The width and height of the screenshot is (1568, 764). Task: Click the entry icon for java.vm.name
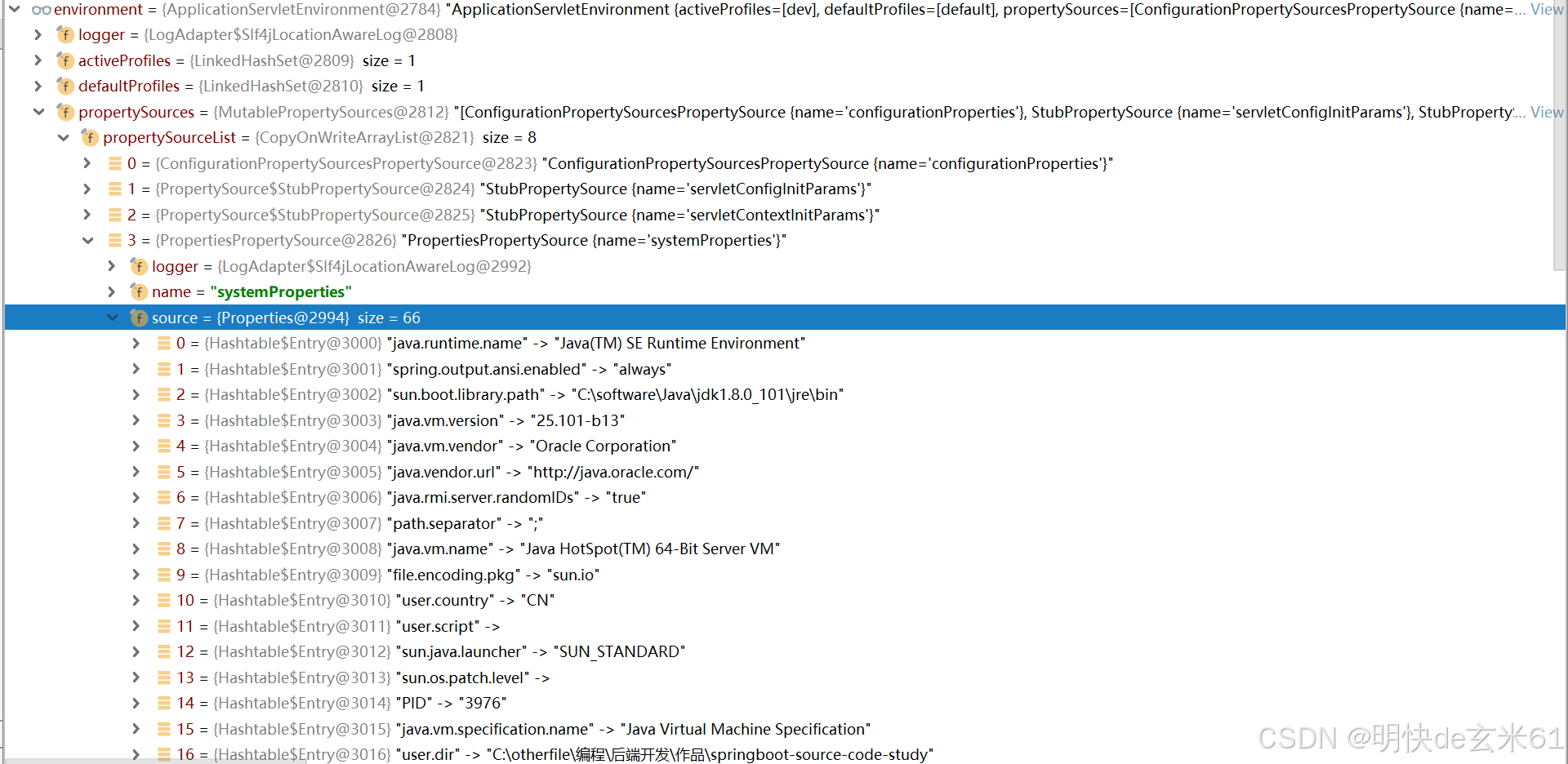click(x=164, y=549)
